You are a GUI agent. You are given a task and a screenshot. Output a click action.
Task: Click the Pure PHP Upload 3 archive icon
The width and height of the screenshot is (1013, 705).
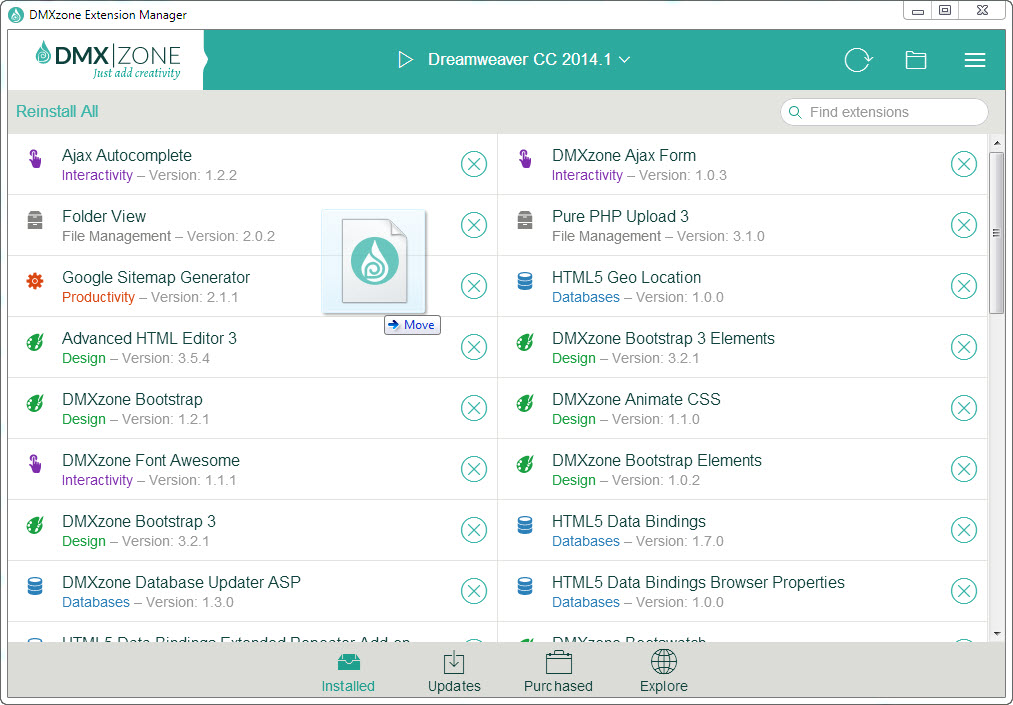525,220
